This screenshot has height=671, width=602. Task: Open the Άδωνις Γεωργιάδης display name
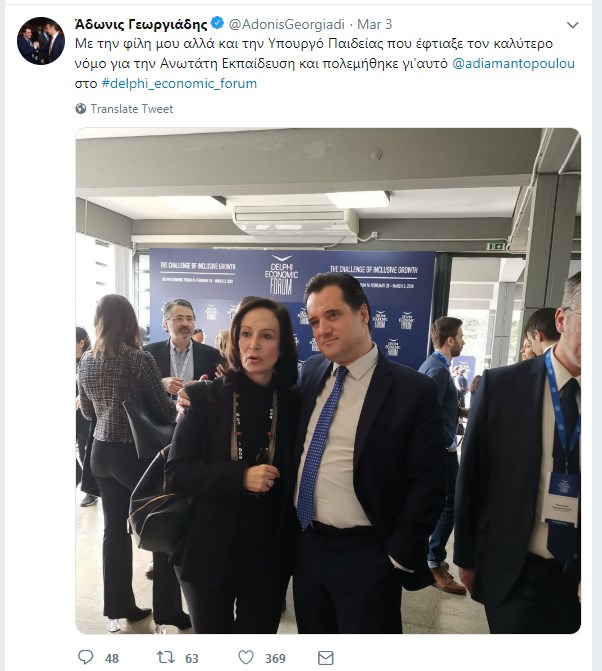(x=141, y=24)
